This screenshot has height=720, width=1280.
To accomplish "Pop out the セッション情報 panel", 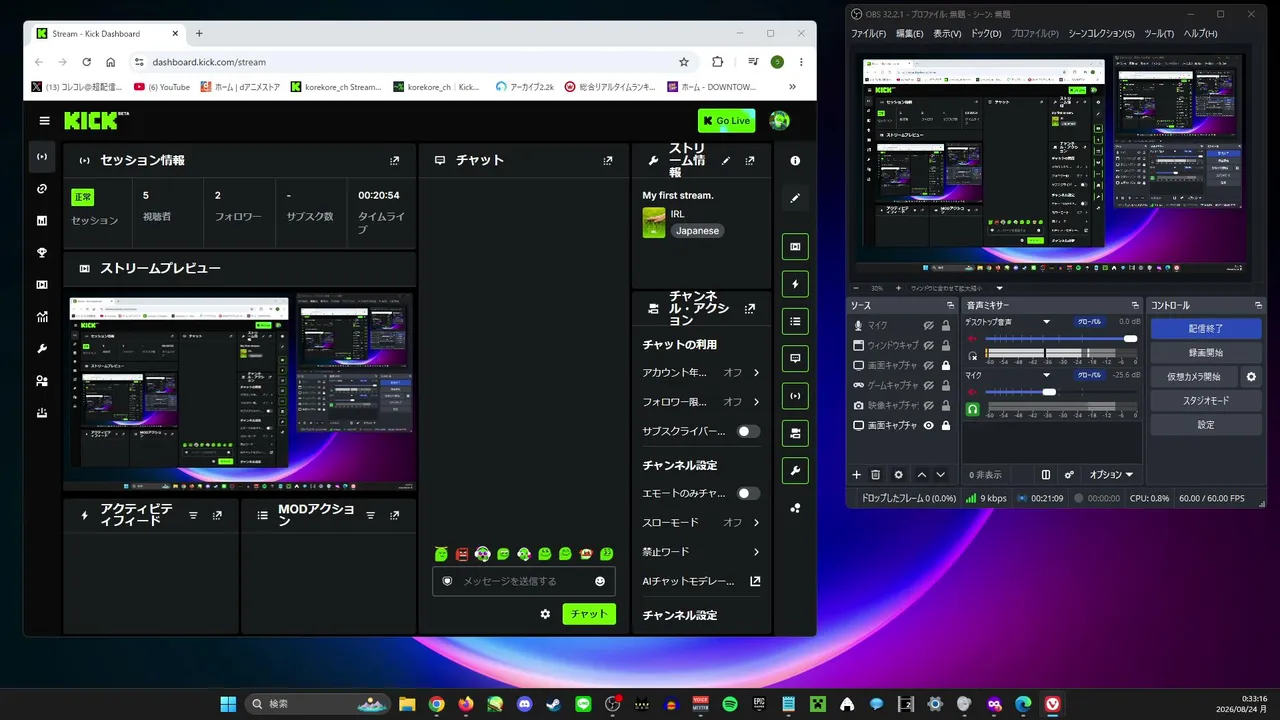I will [395, 160].
